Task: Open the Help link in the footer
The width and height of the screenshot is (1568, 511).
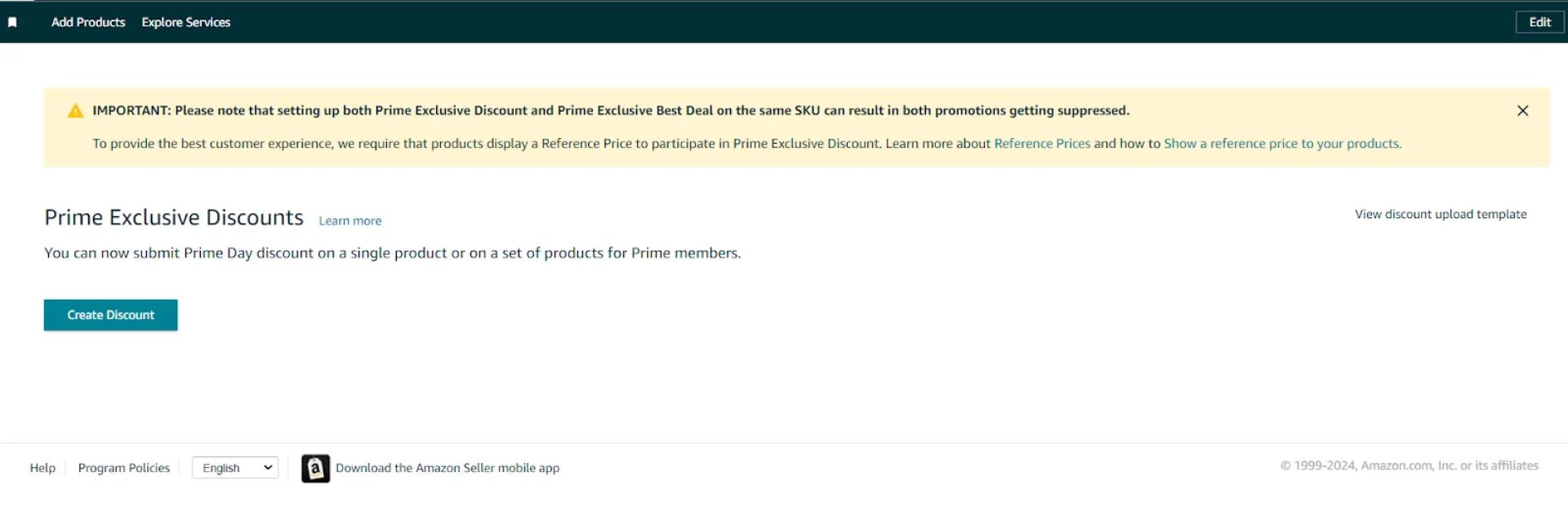Action: [x=42, y=468]
